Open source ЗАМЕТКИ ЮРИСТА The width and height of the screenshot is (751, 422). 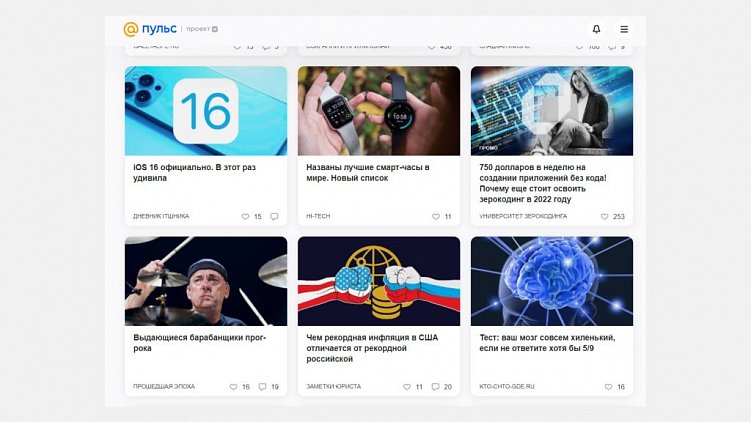pos(334,387)
